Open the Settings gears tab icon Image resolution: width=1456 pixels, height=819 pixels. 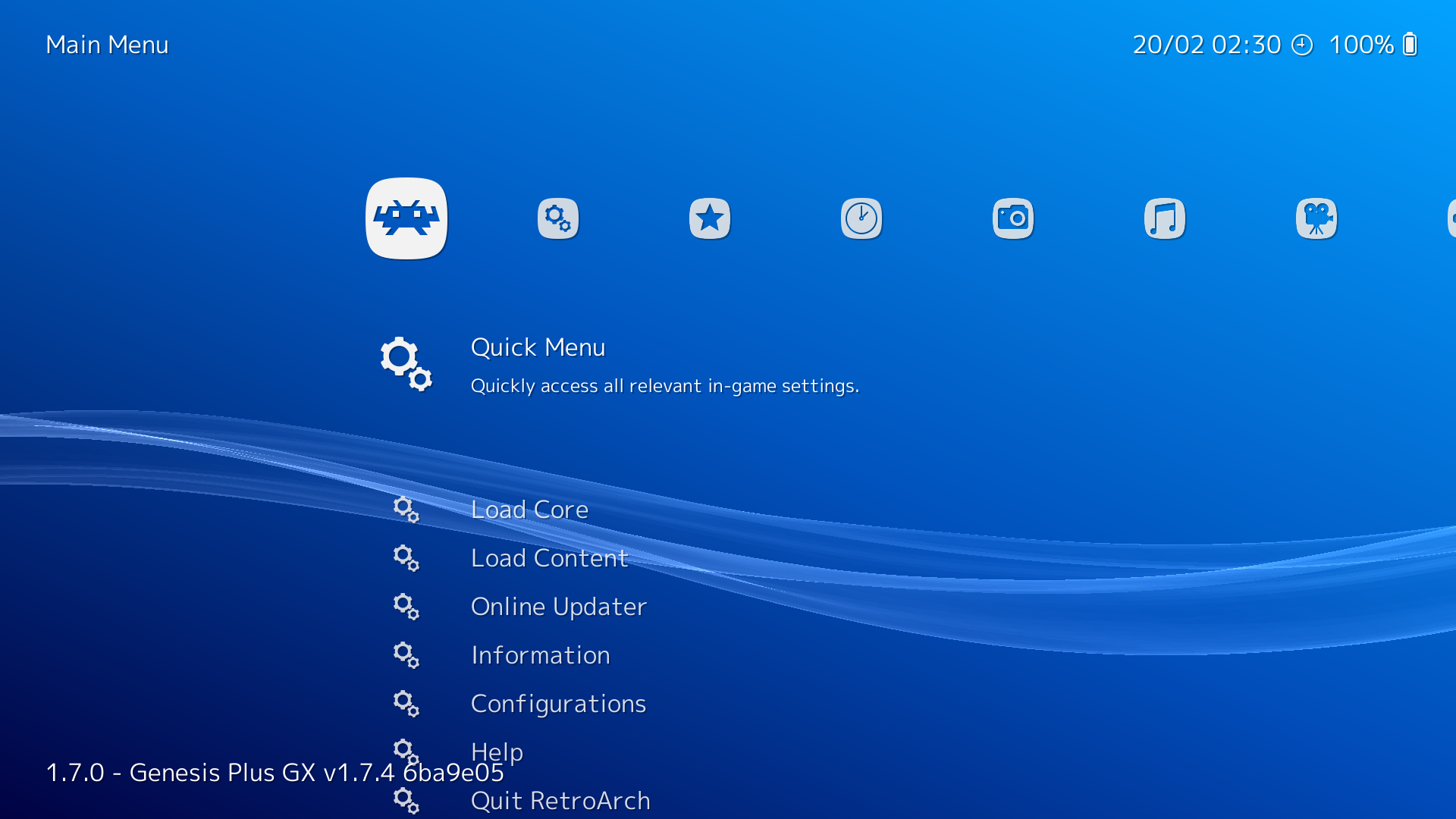tap(558, 218)
